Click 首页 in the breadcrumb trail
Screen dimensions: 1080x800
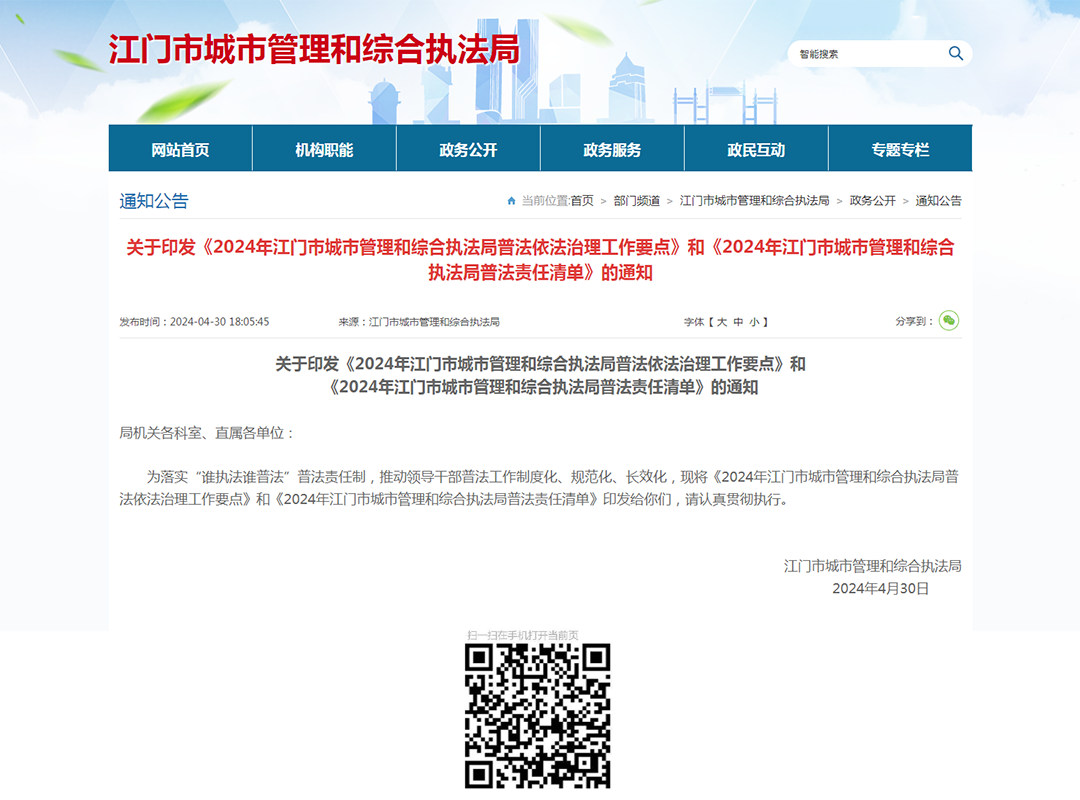coord(583,200)
